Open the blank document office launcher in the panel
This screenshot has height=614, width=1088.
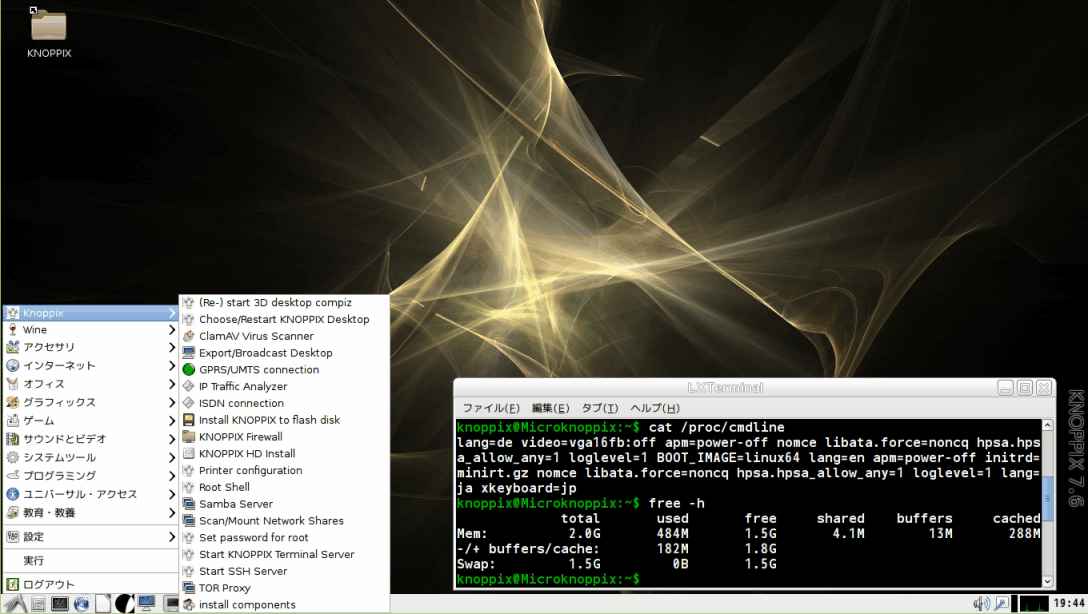tap(103, 604)
